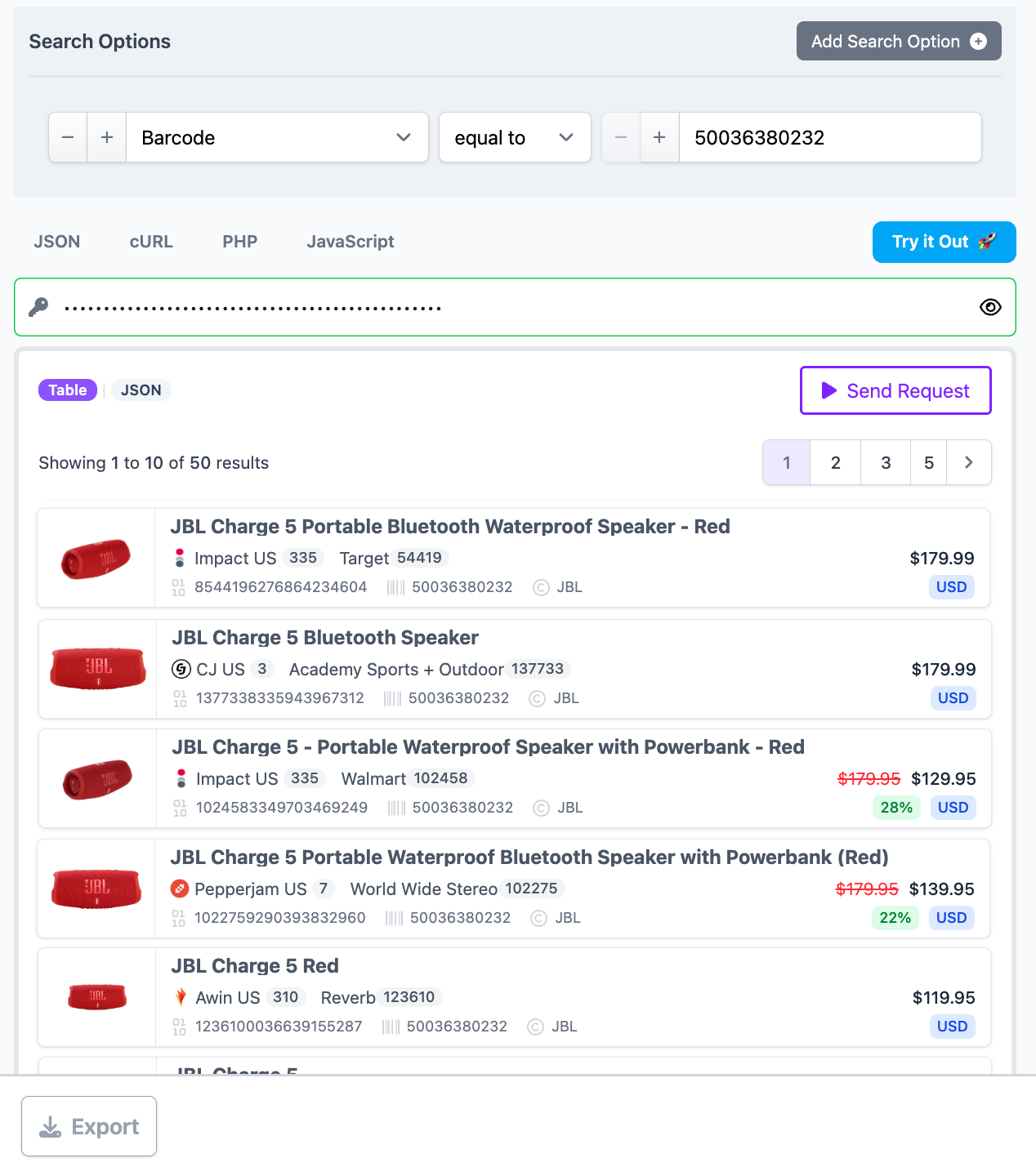This screenshot has width=1036, height=1176.
Task: Click brand icon beside JBL in Reverb row
Action: [x=536, y=1027]
